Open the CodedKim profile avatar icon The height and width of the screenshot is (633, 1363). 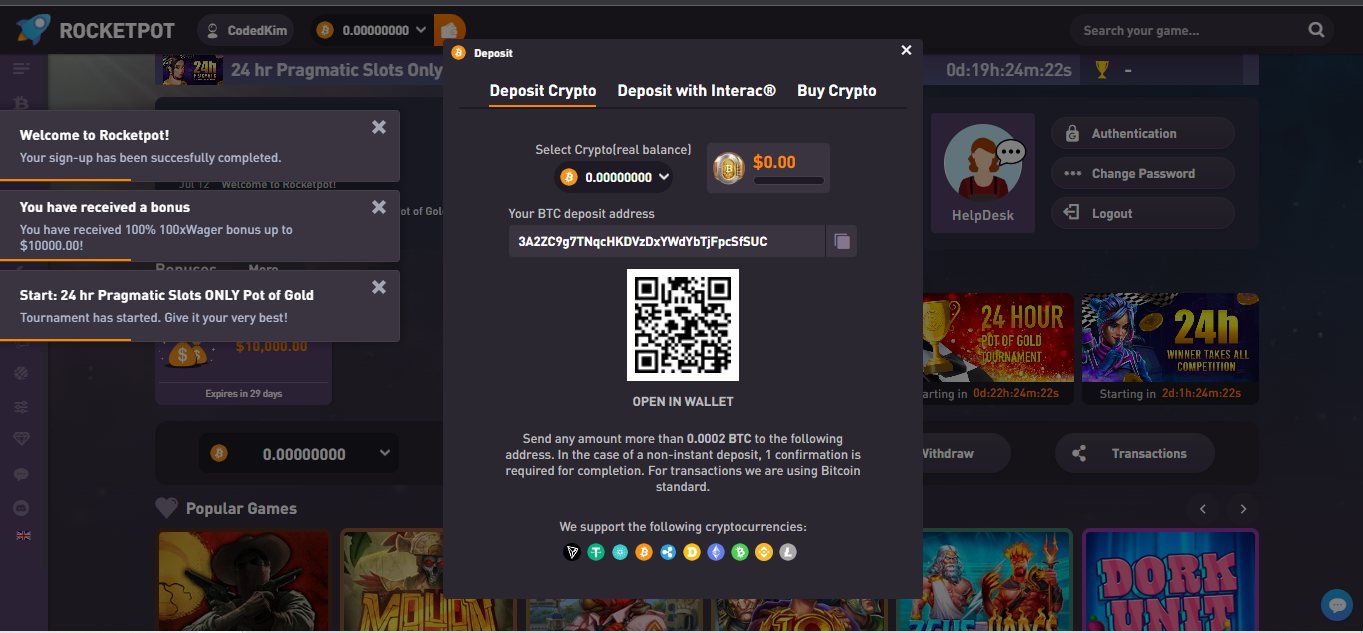(212, 31)
